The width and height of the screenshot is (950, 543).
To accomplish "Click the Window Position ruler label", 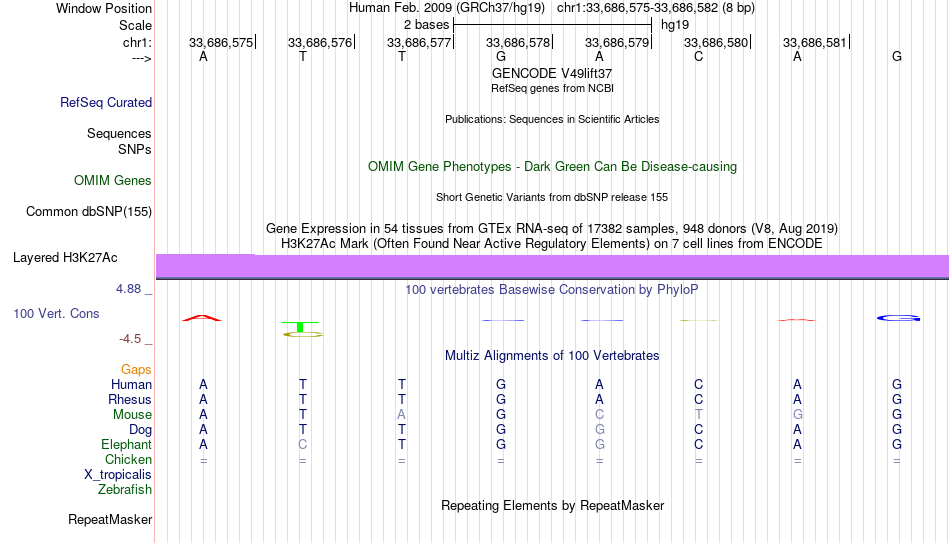I will (x=104, y=8).
